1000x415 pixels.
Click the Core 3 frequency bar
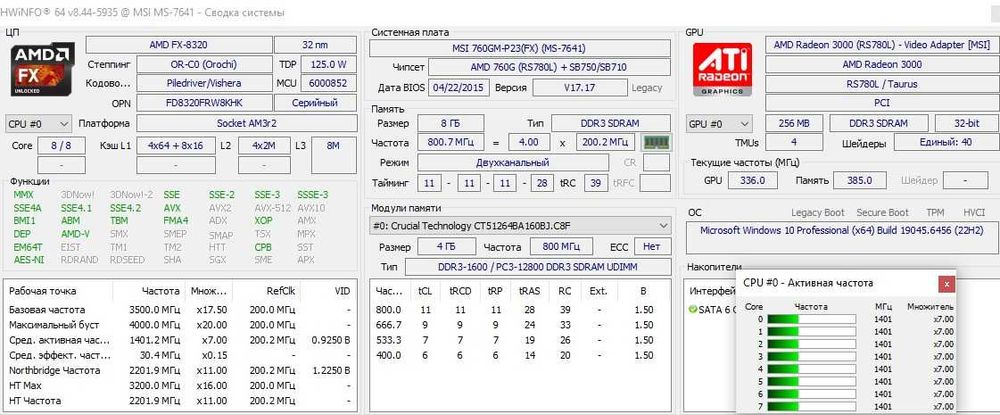(811, 356)
